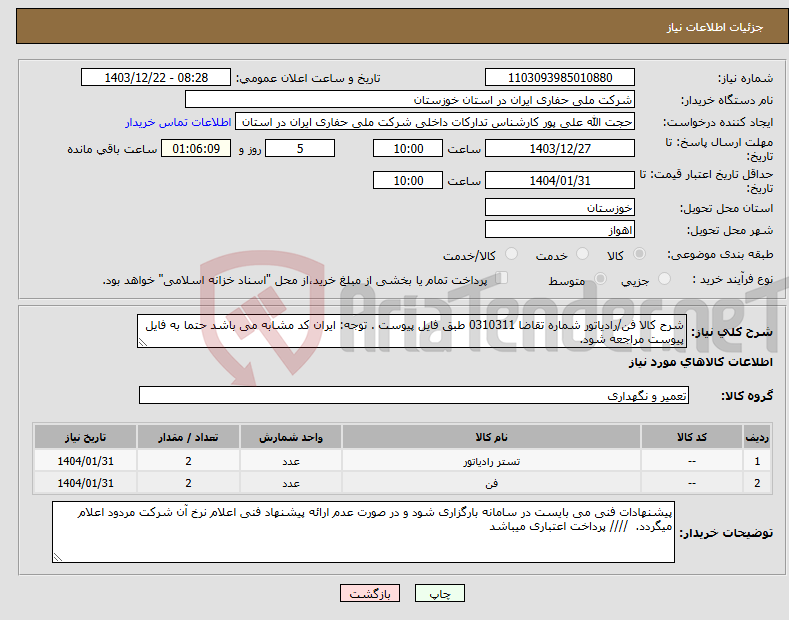Click the جزئیات اطلاعات نیاز page title
The height and width of the screenshot is (620, 789).
[x=715, y=27]
